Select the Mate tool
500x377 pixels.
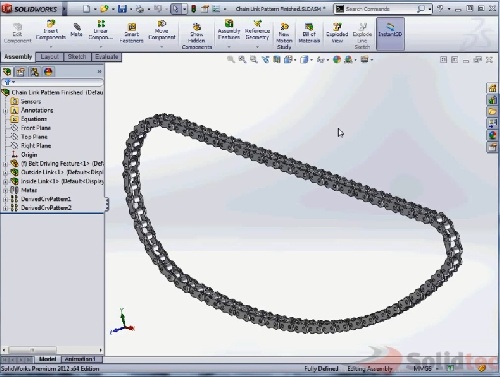click(x=76, y=30)
